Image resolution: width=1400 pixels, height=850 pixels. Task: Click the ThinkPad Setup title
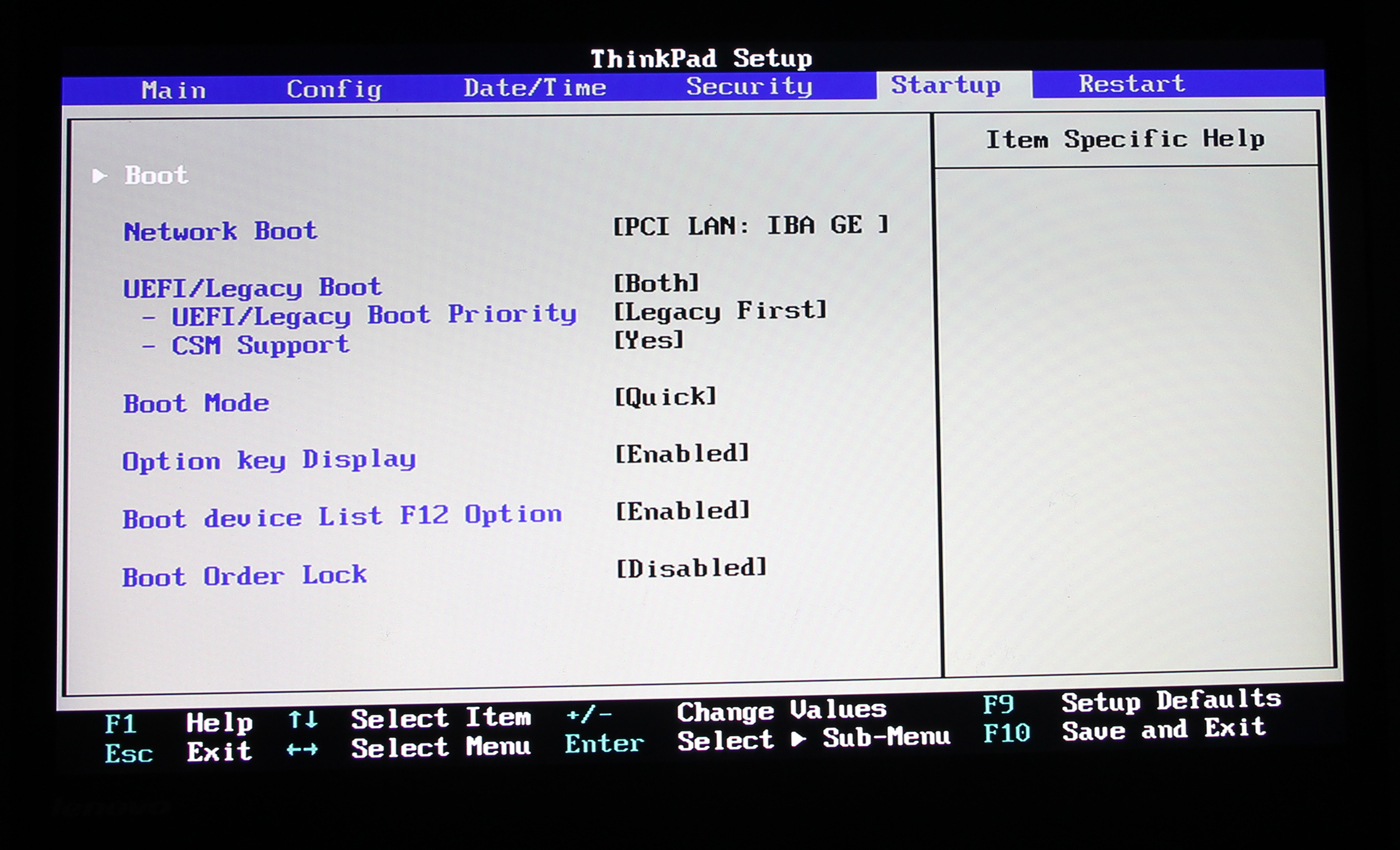point(701,58)
